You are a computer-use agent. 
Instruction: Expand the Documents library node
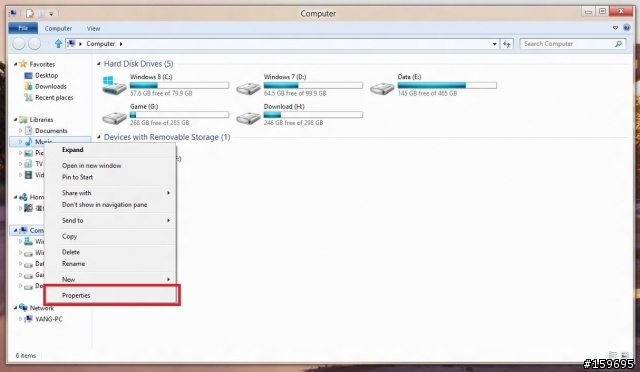[20, 131]
